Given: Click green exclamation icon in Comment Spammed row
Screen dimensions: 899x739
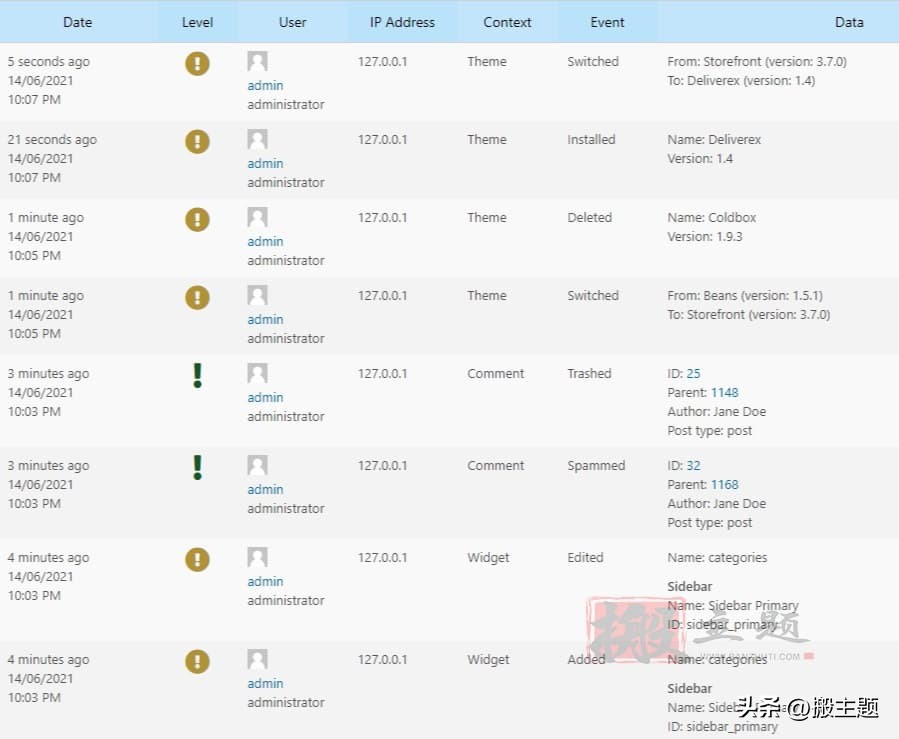Looking at the screenshot, I should point(197,468).
